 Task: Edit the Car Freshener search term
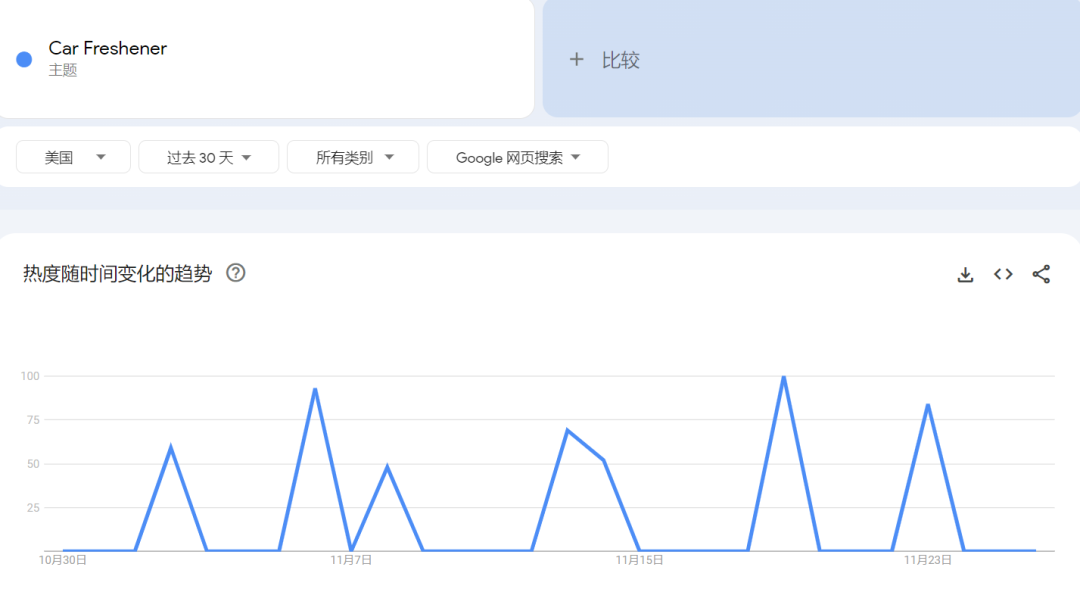(107, 48)
